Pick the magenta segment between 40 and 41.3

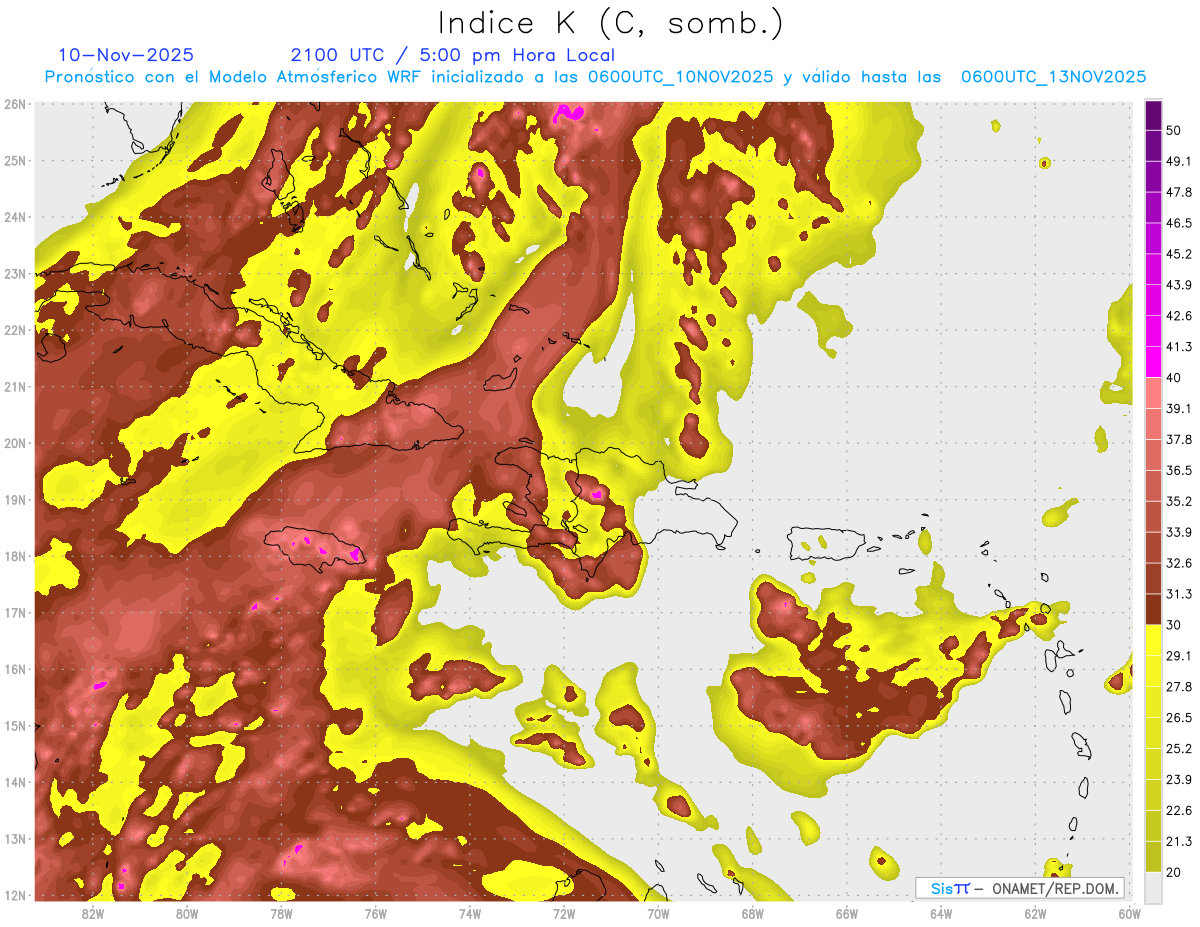click(1153, 362)
